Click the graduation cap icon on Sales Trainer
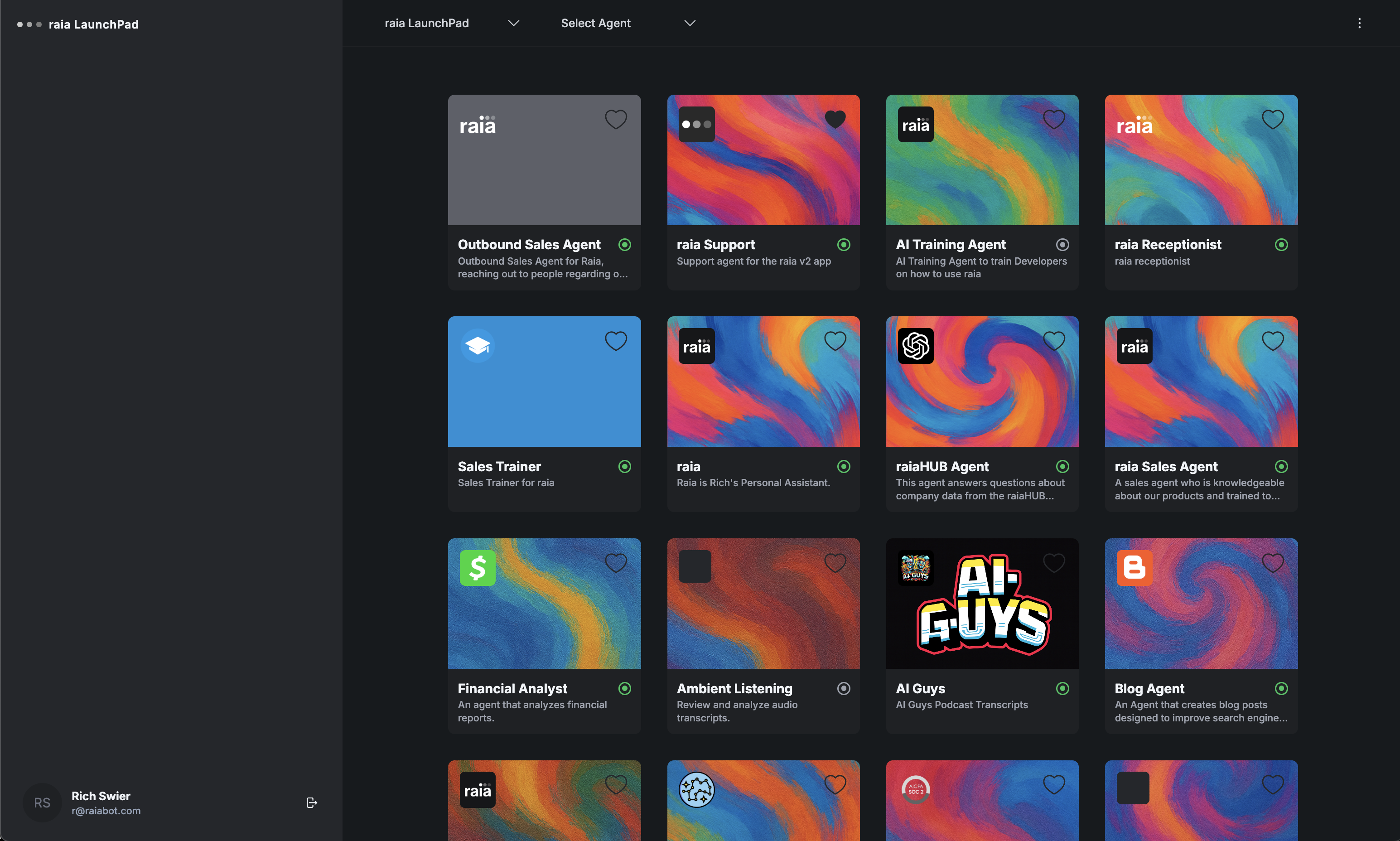Screen dimensions: 1400x841 coord(477,346)
